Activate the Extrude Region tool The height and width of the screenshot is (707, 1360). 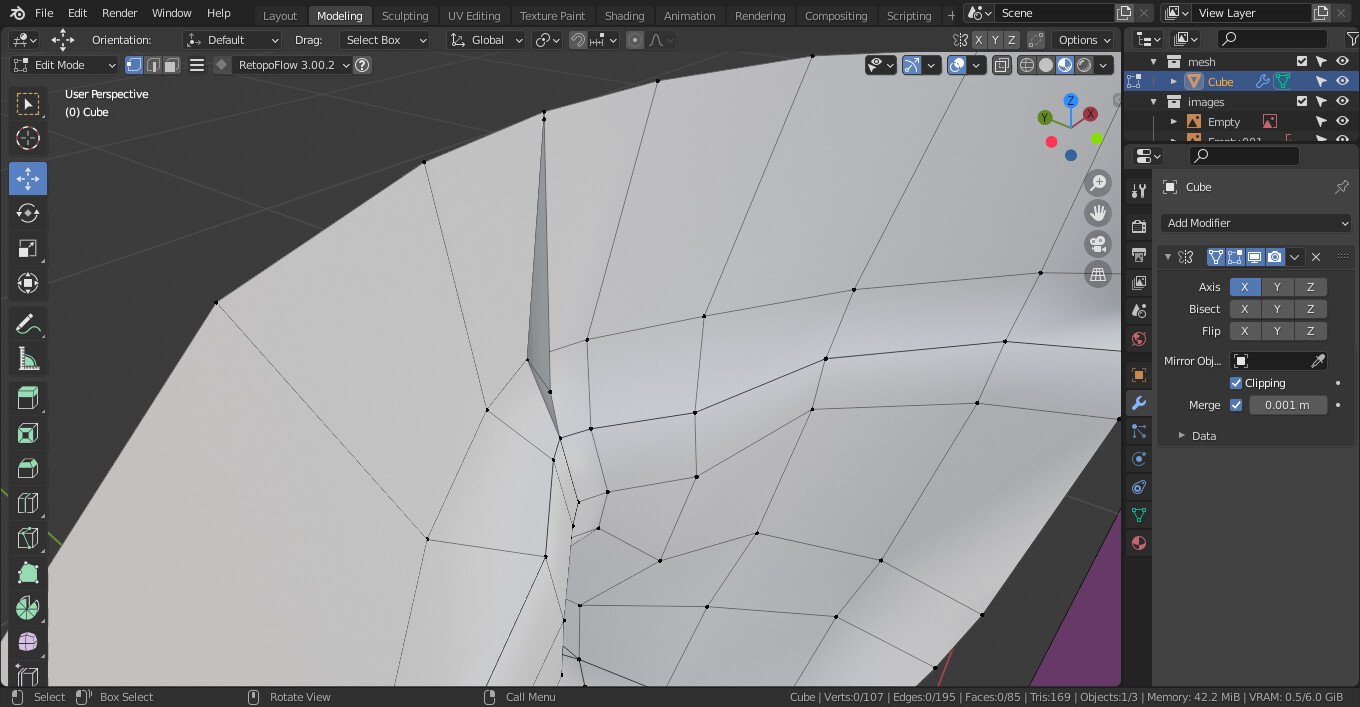click(x=28, y=399)
